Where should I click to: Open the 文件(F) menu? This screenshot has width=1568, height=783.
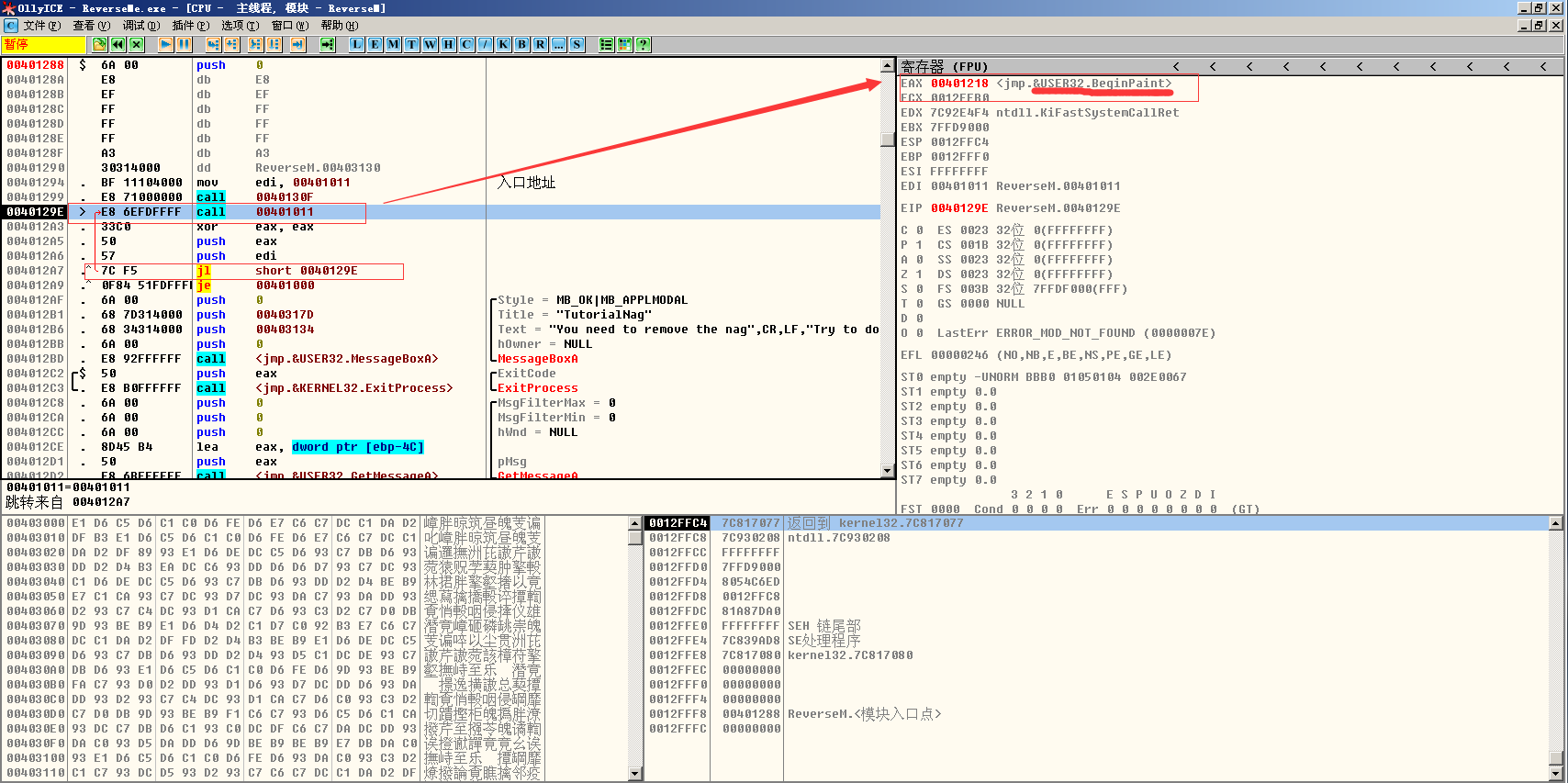(42, 26)
